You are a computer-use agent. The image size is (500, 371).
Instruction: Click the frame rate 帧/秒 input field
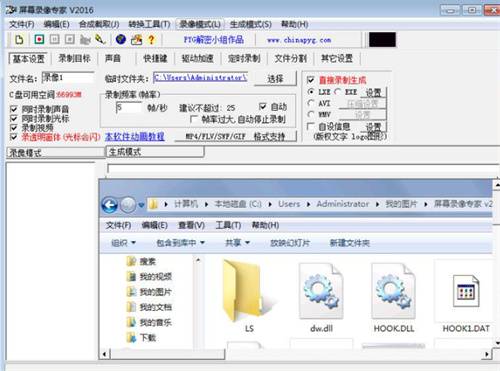point(129,107)
